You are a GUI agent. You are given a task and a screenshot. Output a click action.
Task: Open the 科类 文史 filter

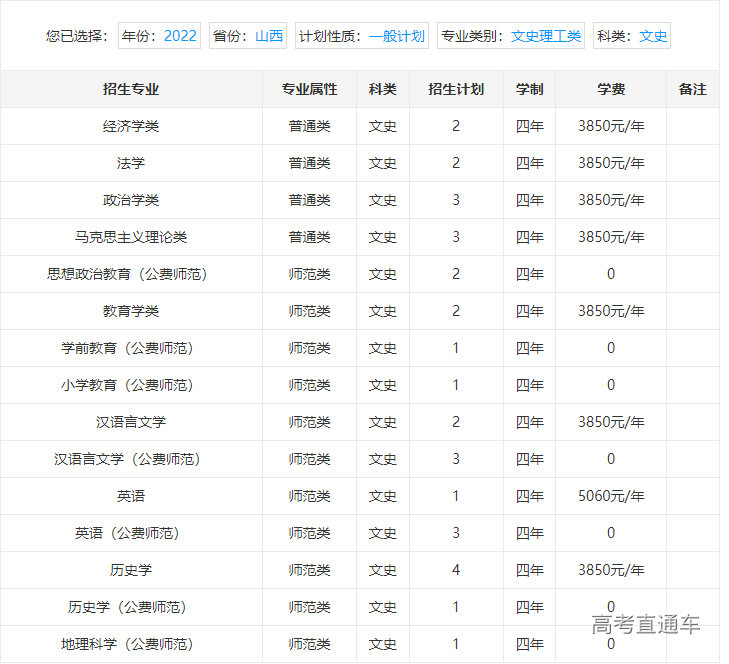coord(631,36)
